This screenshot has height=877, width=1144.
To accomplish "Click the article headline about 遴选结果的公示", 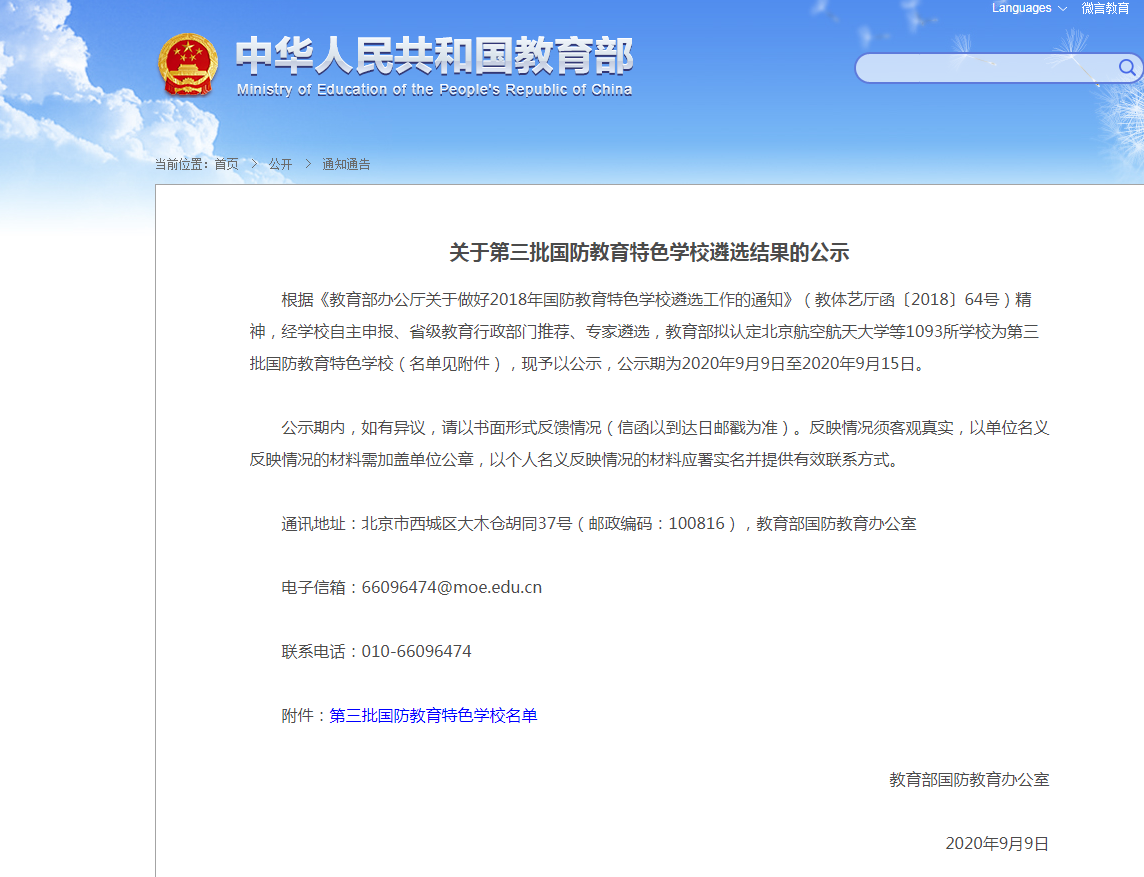I will tap(649, 253).
